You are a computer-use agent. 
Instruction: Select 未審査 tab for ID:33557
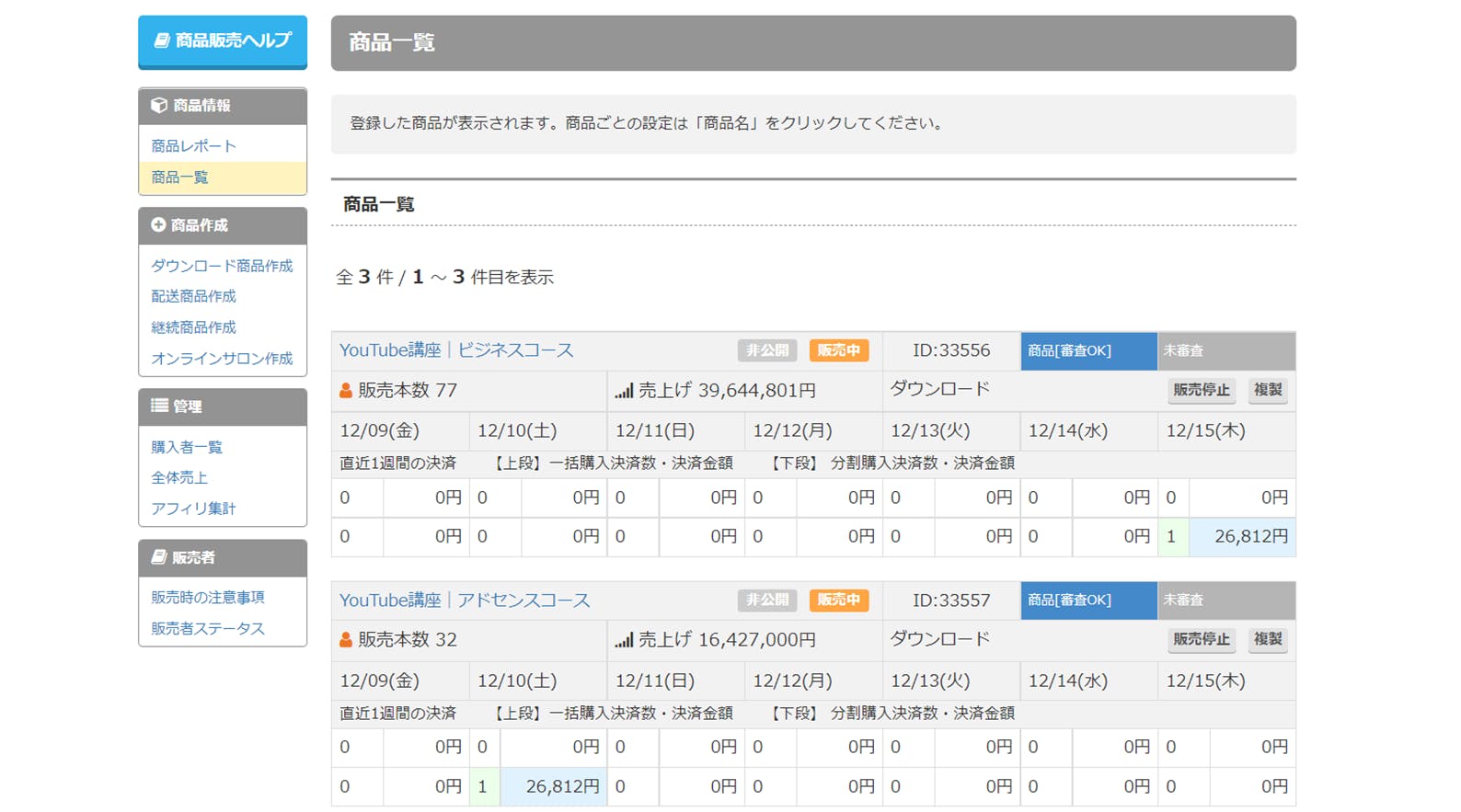click(x=1225, y=600)
